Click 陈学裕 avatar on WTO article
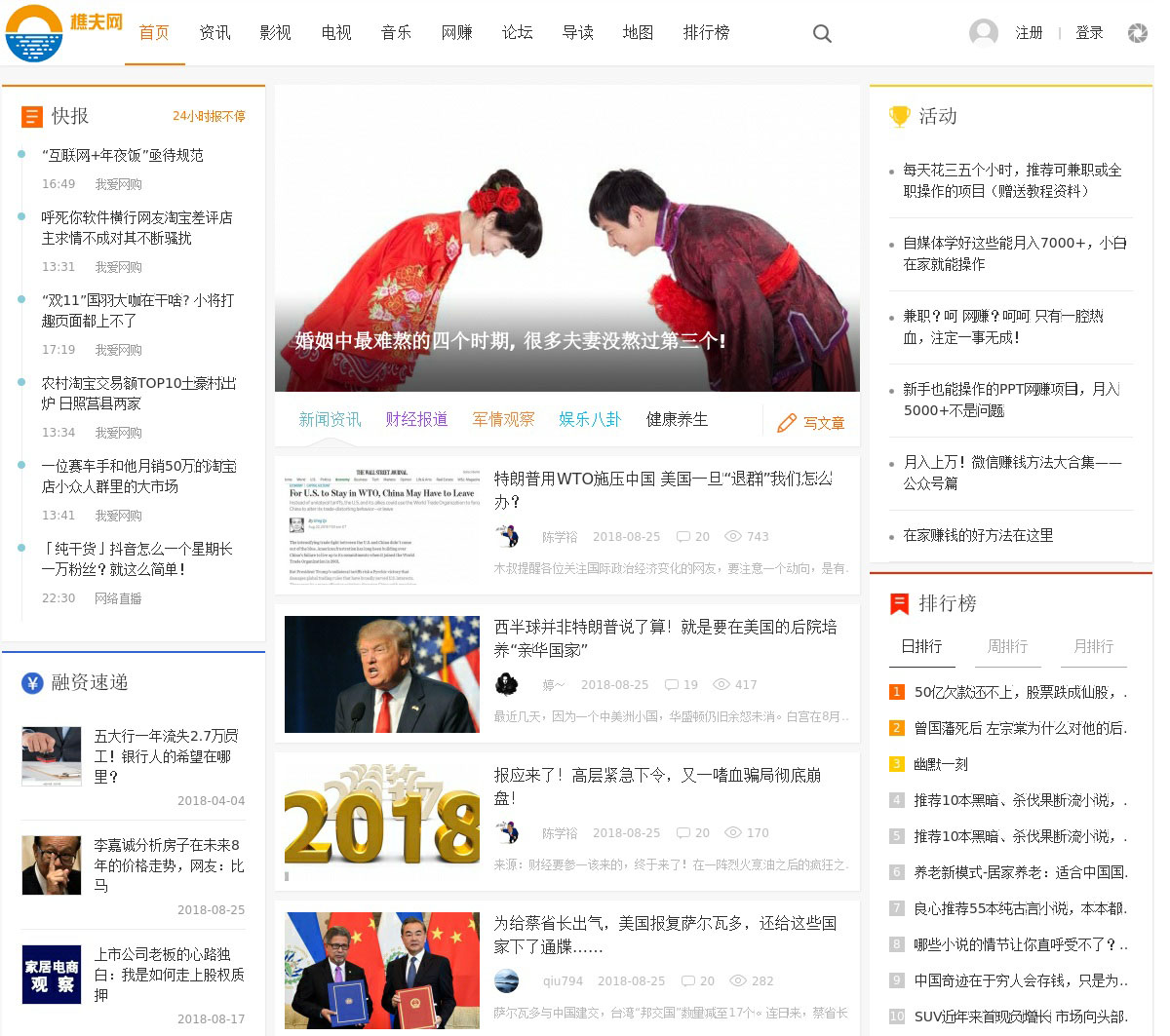1170x1036 pixels. (x=507, y=536)
